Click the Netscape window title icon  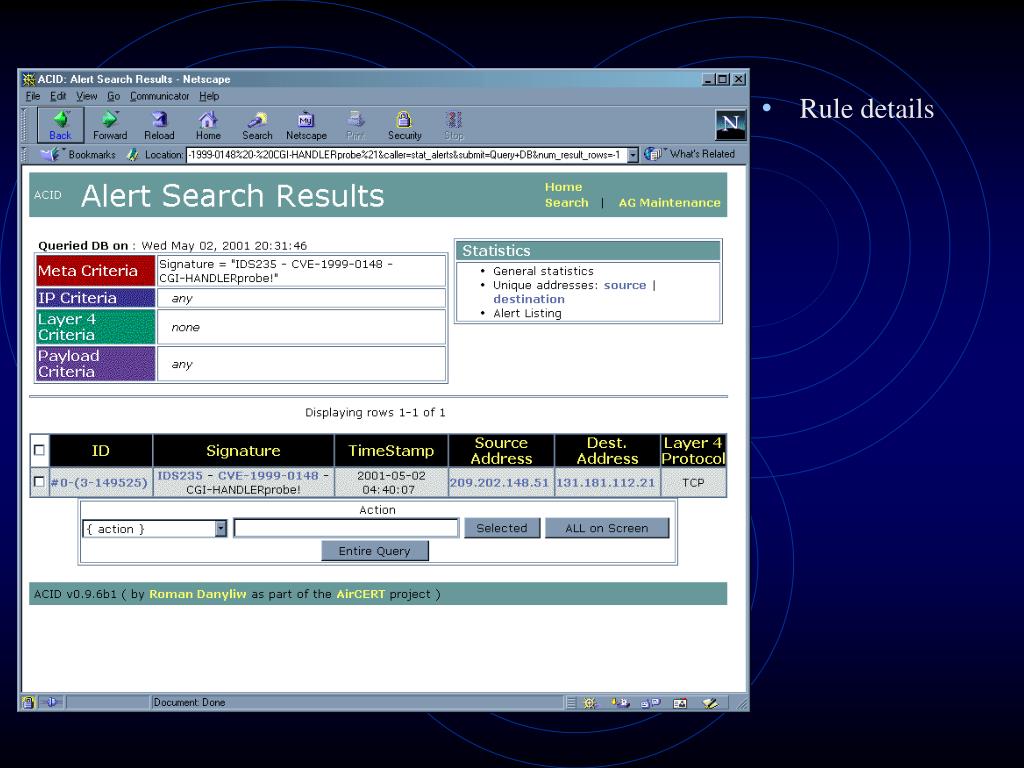click(29, 80)
